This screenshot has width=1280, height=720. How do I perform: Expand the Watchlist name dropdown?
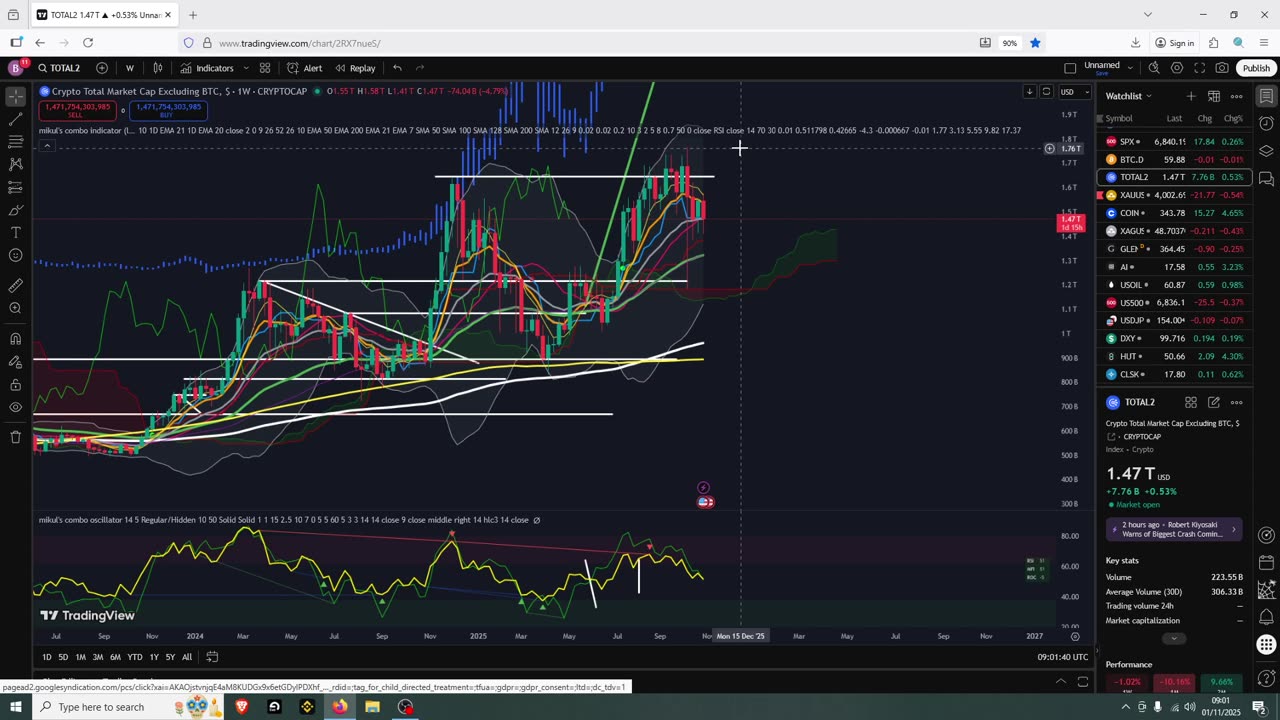1128,96
